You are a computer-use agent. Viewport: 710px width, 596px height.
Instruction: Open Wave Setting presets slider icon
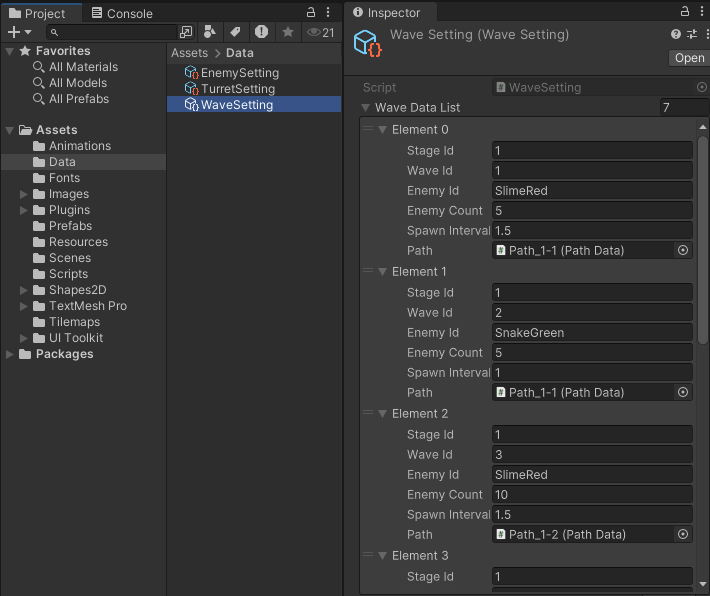(x=692, y=34)
